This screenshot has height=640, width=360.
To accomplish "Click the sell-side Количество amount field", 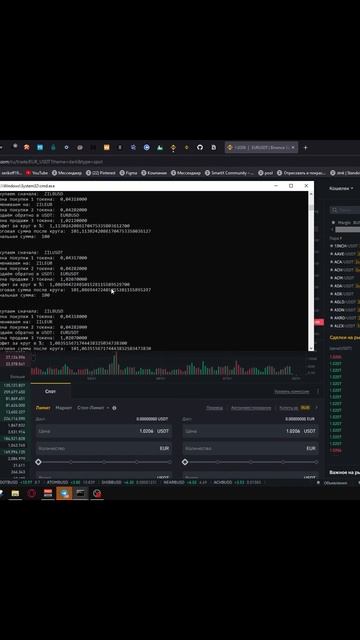I will 250,448.
